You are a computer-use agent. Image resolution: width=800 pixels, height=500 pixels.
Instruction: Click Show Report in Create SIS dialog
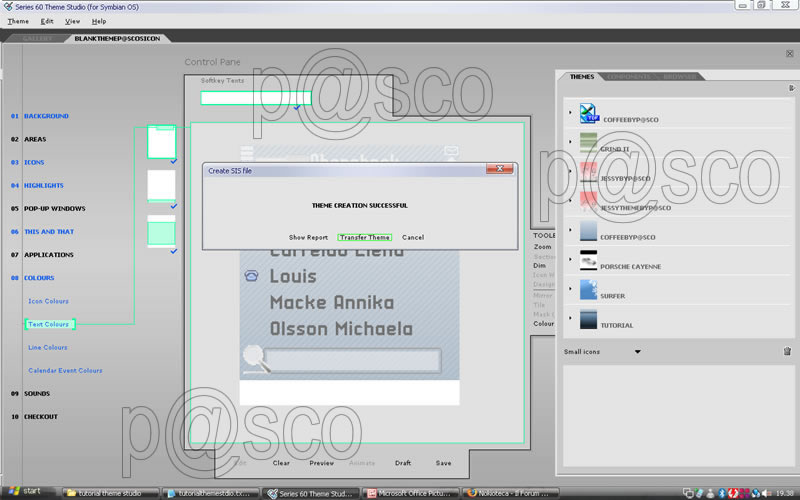pyautogui.click(x=308, y=237)
